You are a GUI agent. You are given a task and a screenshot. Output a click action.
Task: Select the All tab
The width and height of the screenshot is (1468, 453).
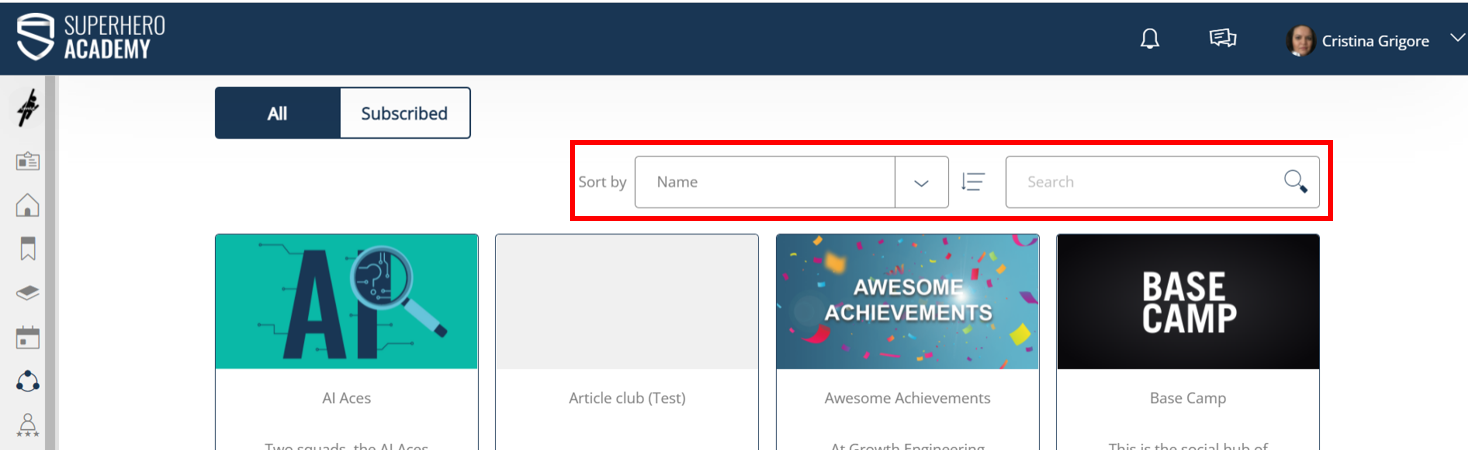click(277, 113)
